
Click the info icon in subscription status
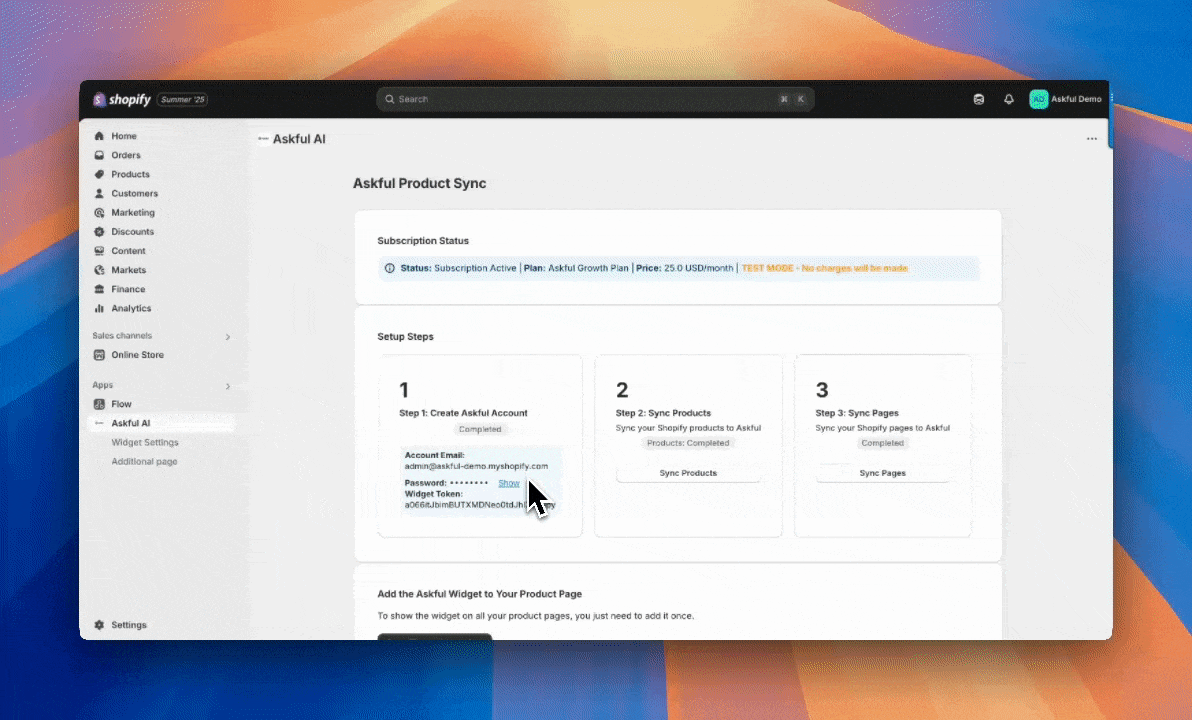tap(390, 268)
